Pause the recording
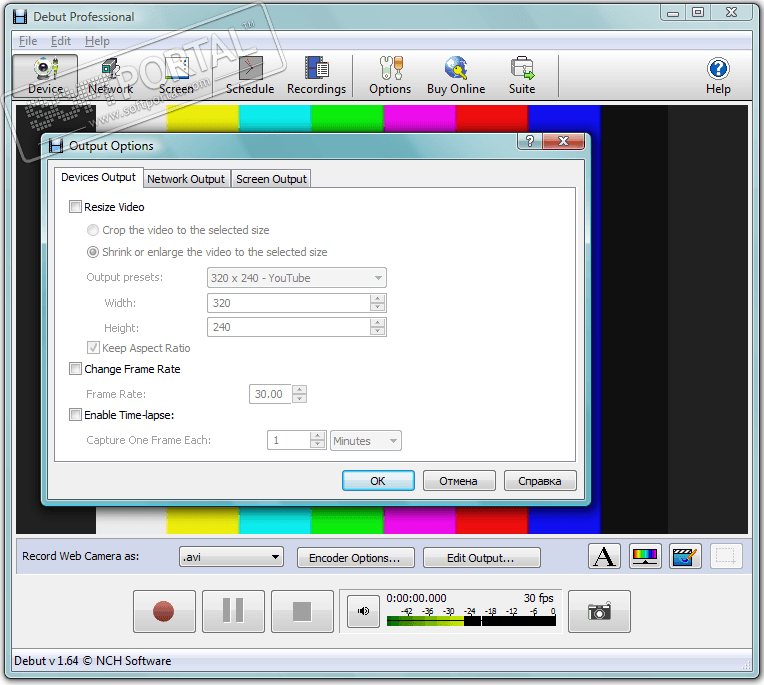This screenshot has width=764, height=685. click(233, 611)
